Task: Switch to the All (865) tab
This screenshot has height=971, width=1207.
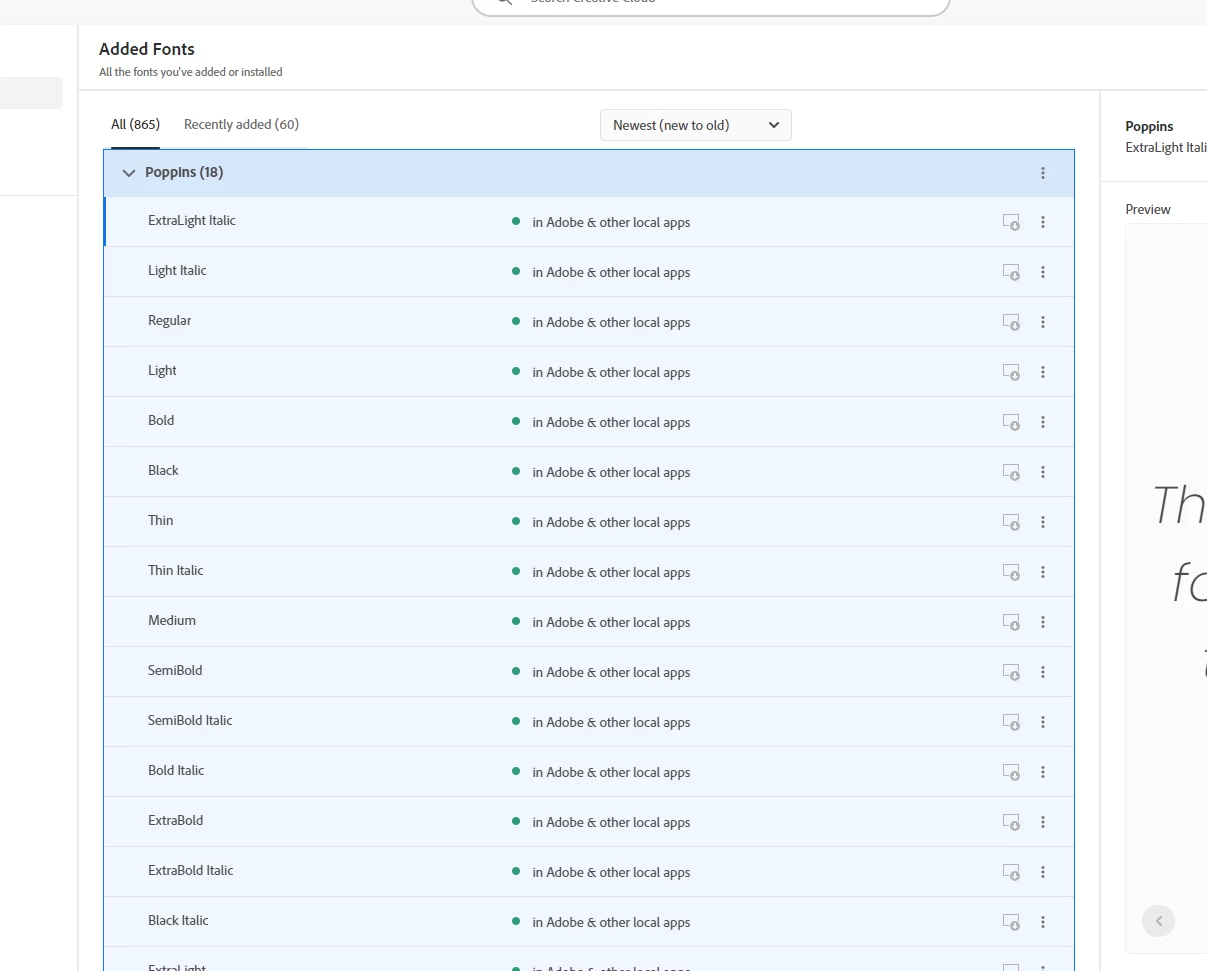Action: [x=135, y=125]
